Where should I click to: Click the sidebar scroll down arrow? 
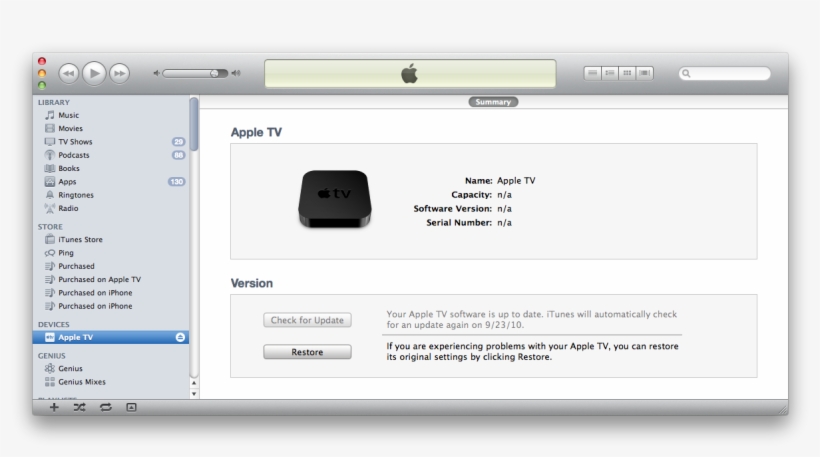(x=194, y=394)
